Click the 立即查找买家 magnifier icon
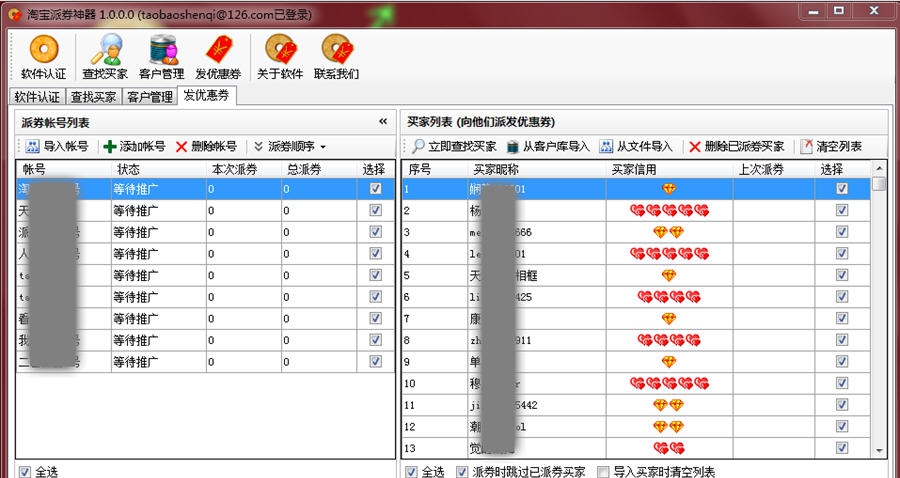 (418, 146)
